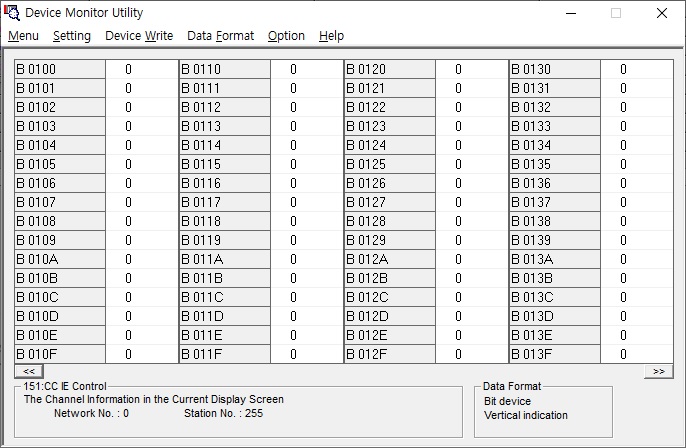Click the value cell beside B 010E
686x448 pixels.
tap(142, 335)
